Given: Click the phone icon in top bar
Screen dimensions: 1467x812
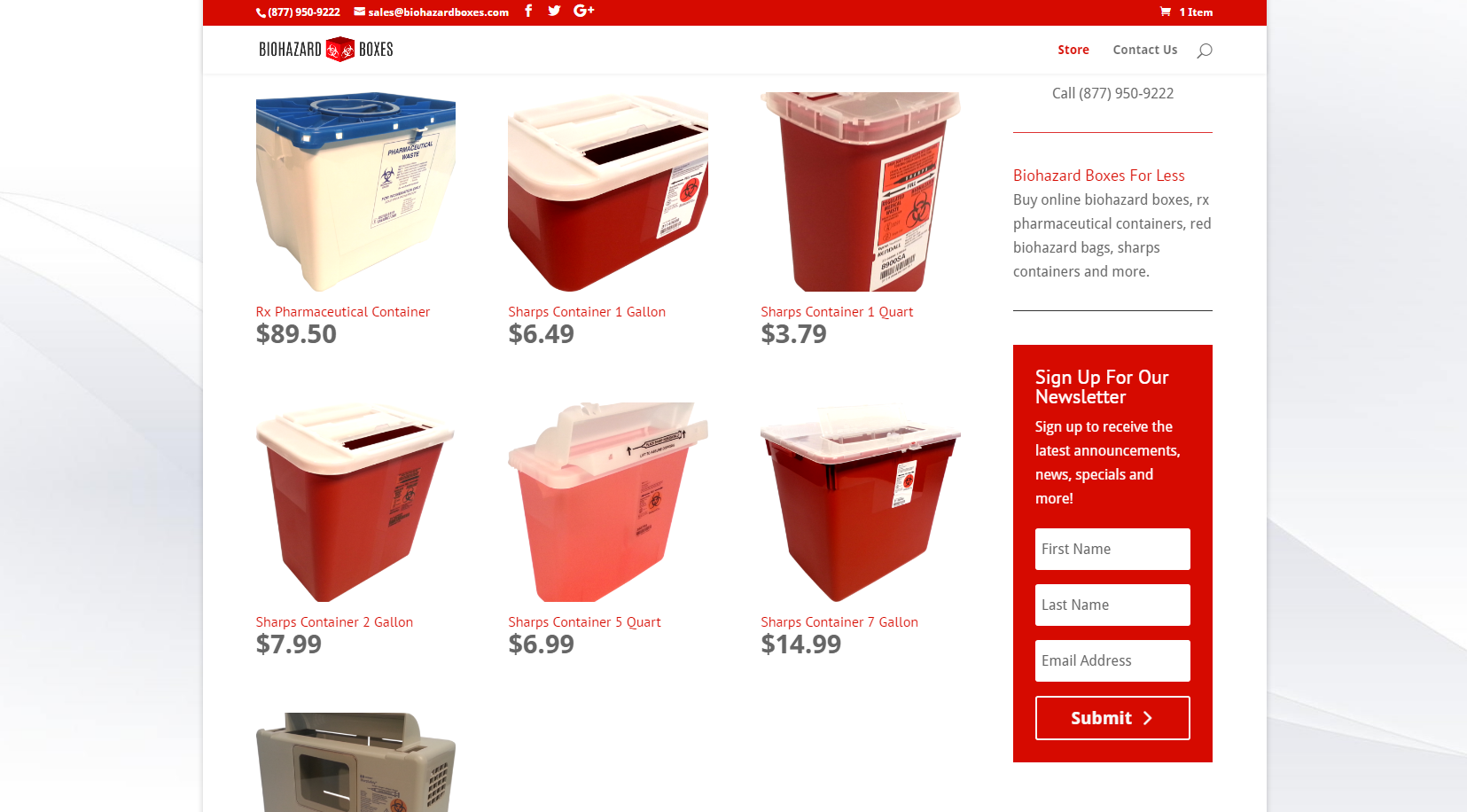Looking at the screenshot, I should [x=261, y=12].
